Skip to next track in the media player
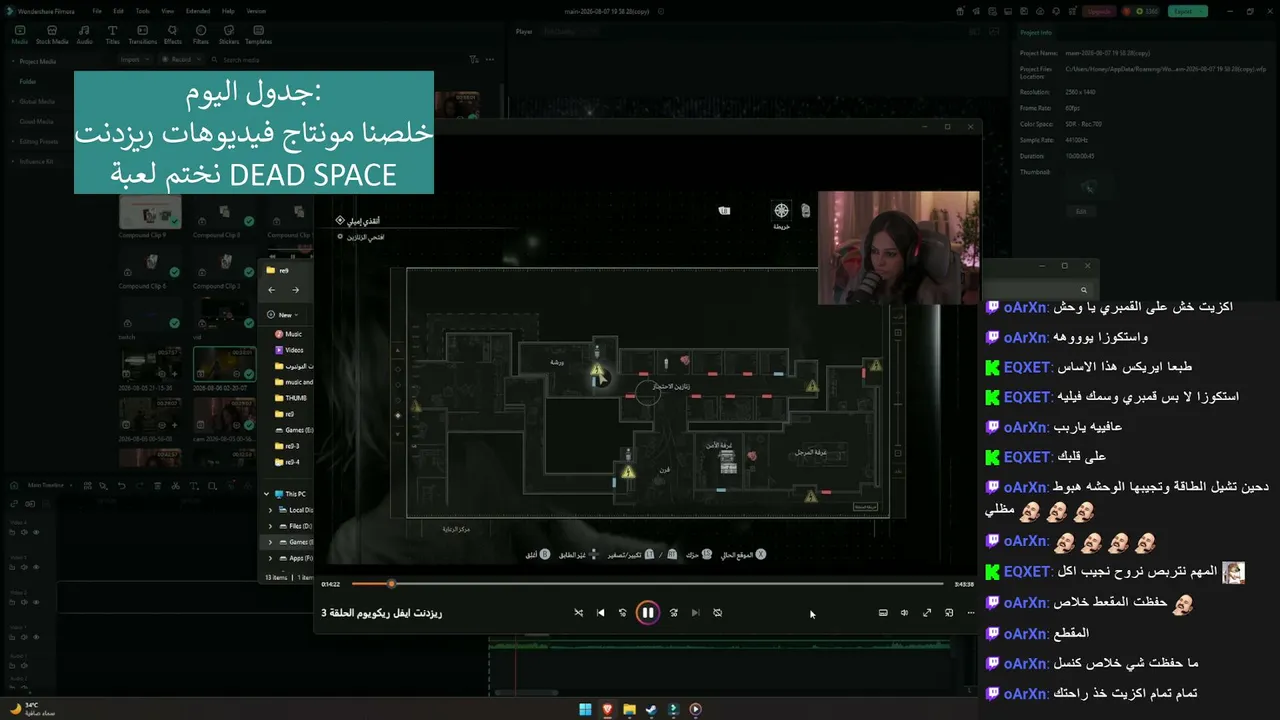This screenshot has height=720, width=1280. [x=695, y=613]
